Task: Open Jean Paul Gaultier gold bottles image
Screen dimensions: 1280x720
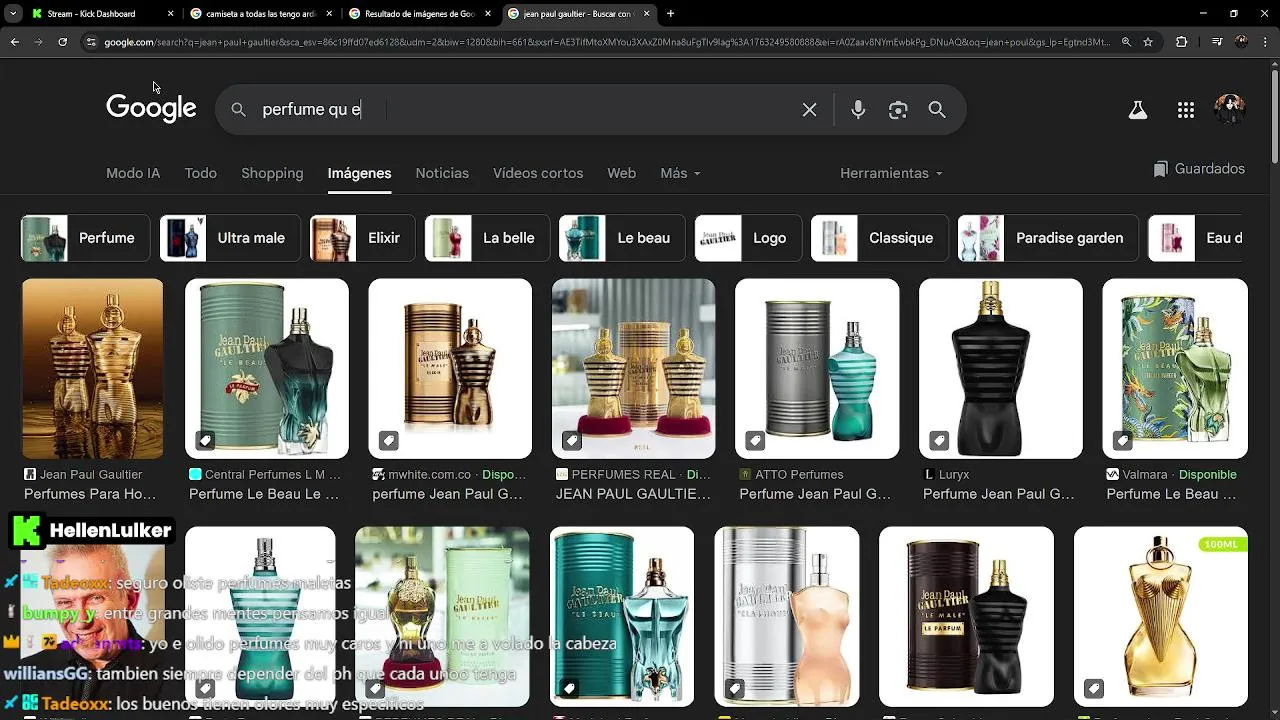Action: tap(92, 369)
